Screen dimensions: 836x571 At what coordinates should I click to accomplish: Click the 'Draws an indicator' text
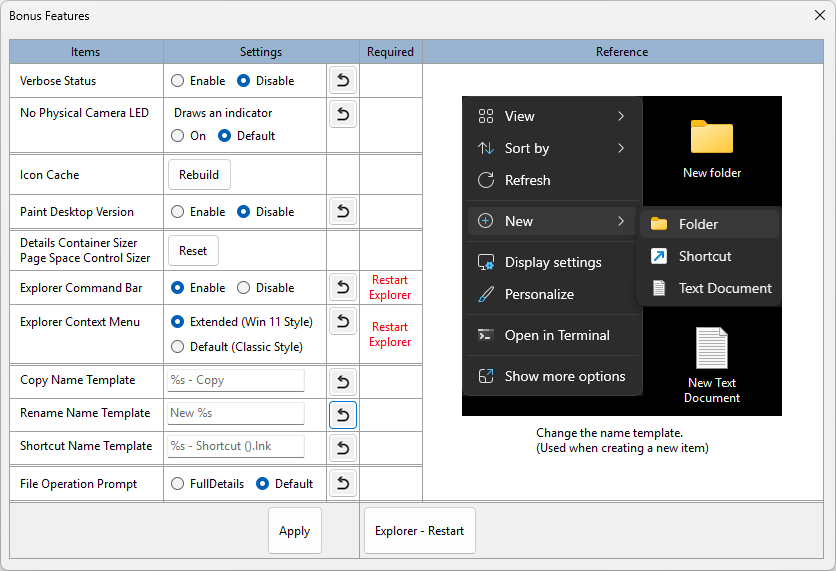223,113
